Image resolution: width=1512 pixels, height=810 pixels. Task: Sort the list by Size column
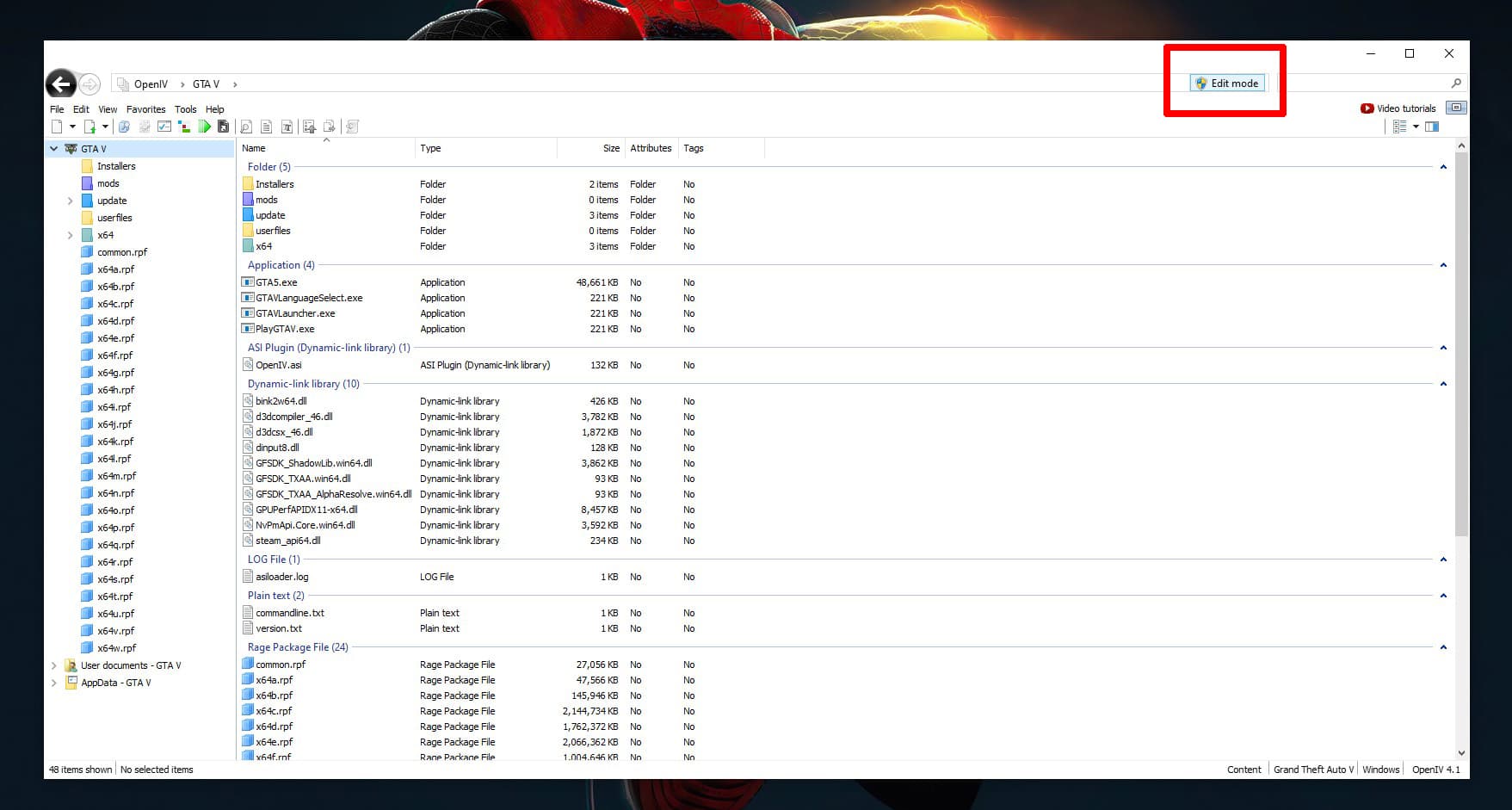(x=611, y=148)
